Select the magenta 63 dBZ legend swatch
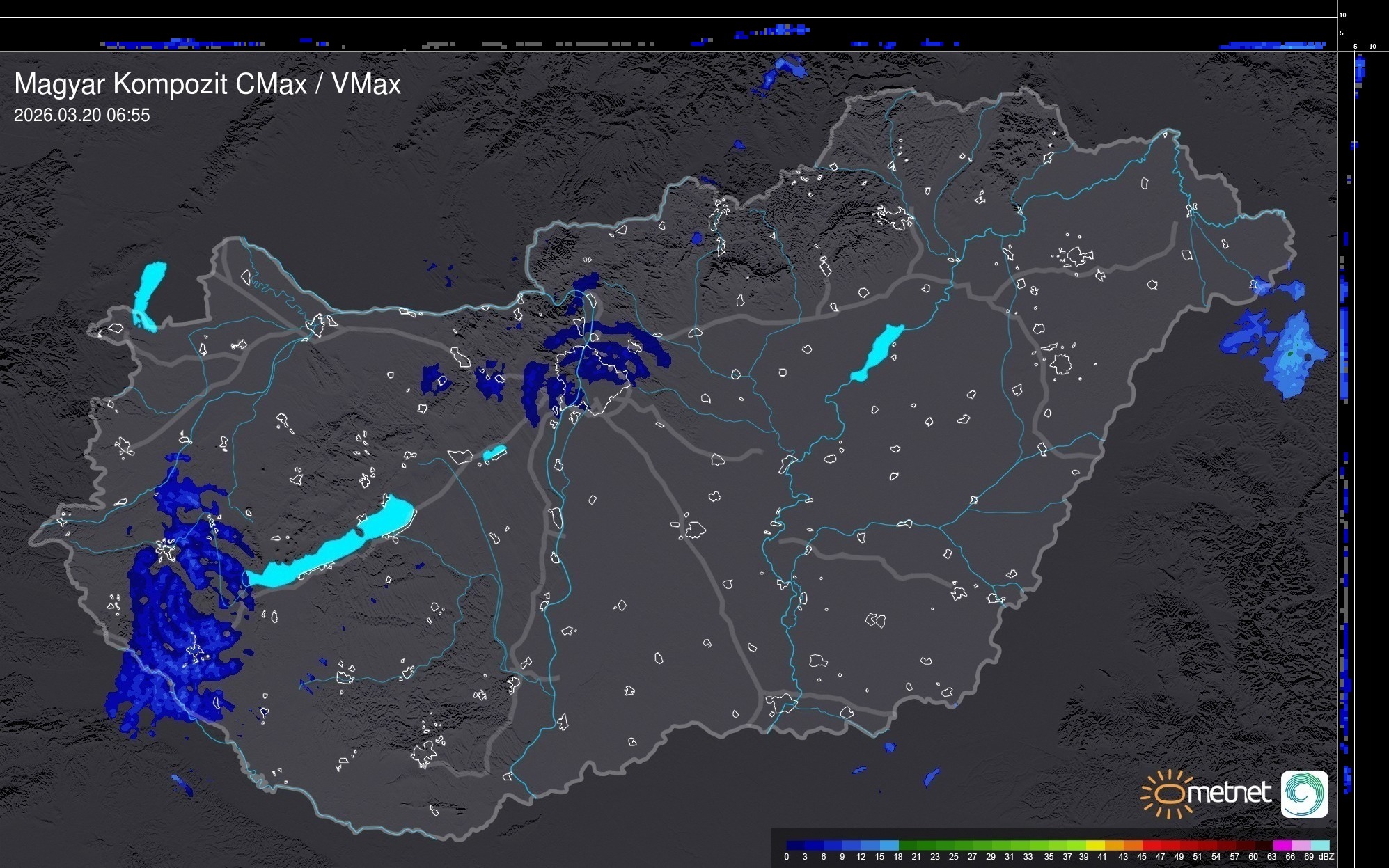1389x868 pixels. coord(1282,845)
